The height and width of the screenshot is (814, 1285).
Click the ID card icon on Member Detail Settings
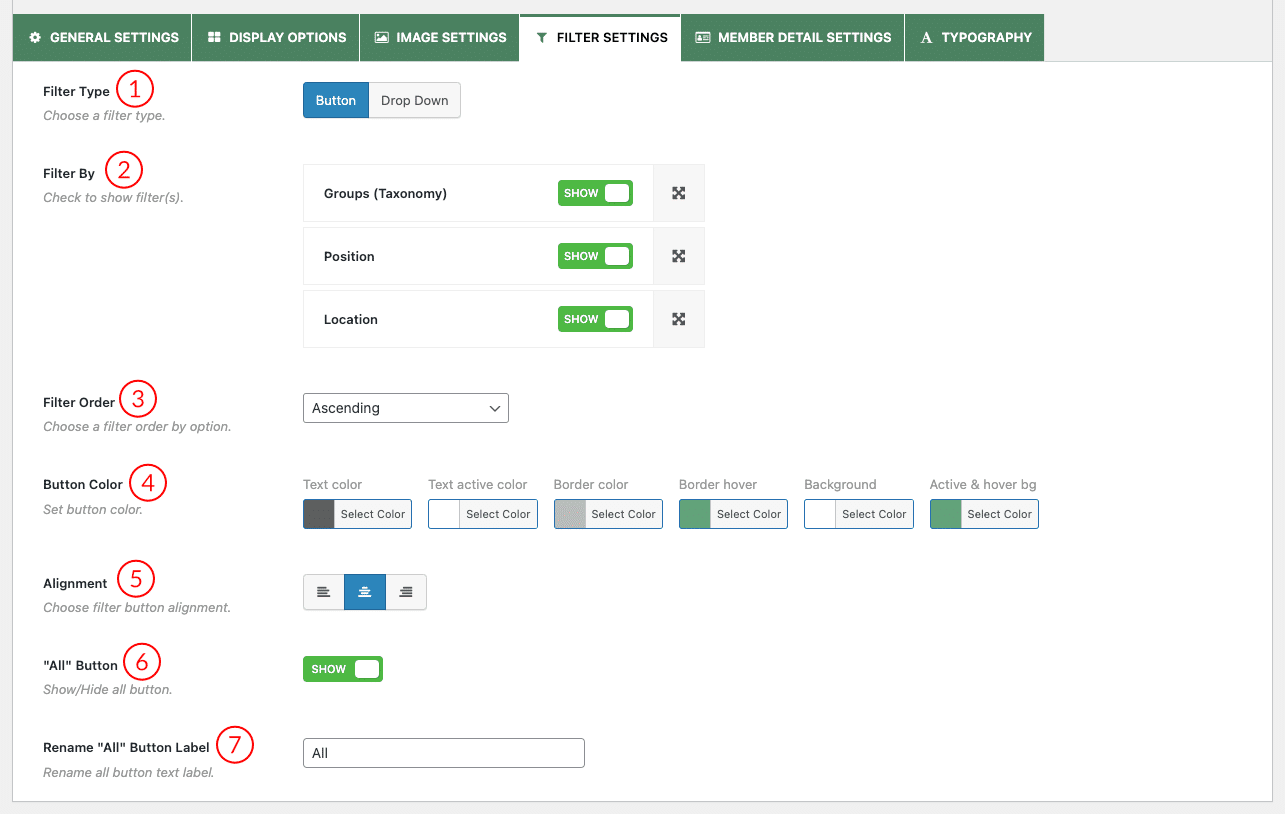[703, 38]
